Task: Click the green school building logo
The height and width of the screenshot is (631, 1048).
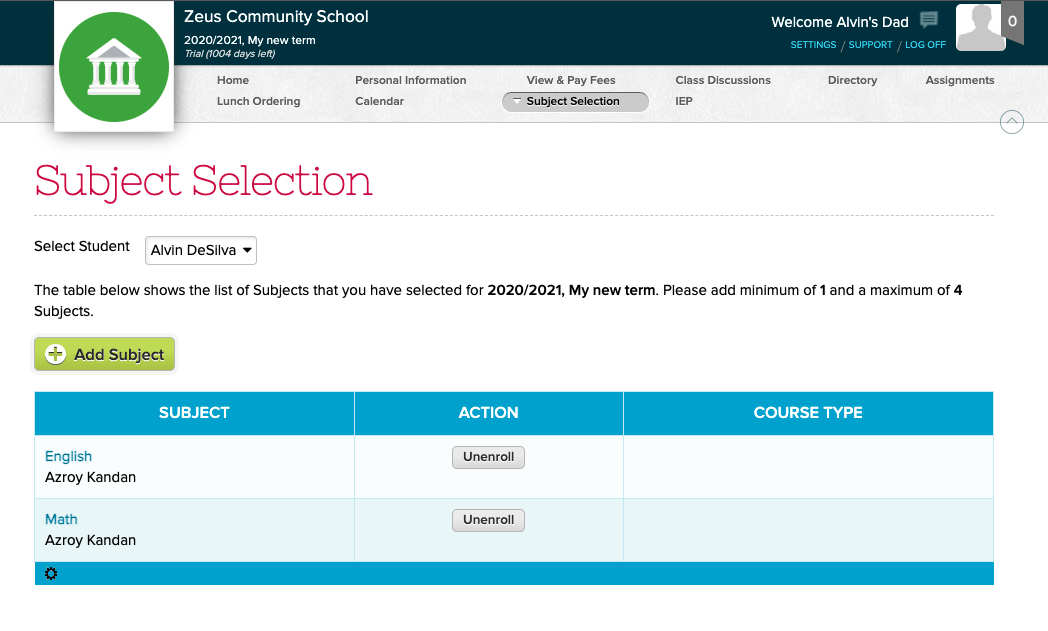Action: 114,67
